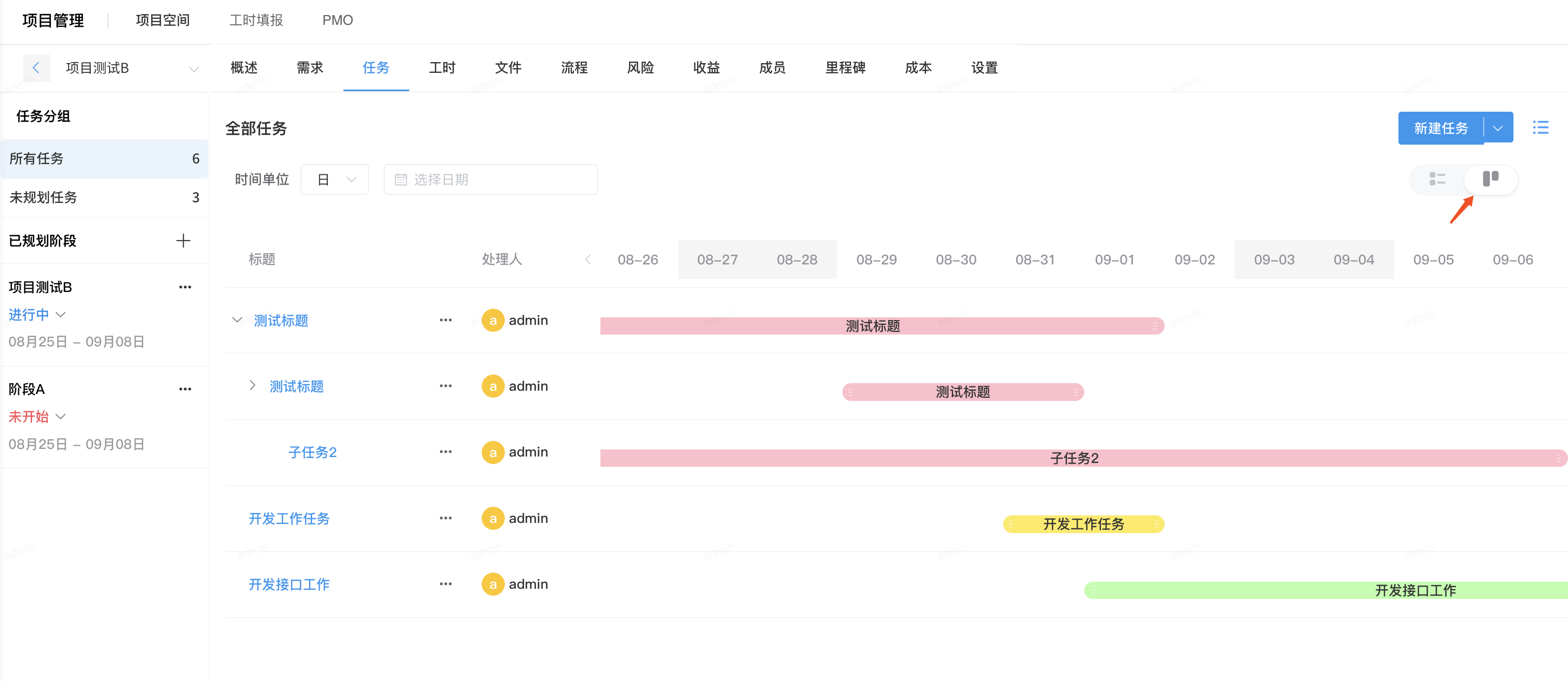The image size is (1568, 681).
Task: Open the PMO menu item
Action: (x=337, y=19)
